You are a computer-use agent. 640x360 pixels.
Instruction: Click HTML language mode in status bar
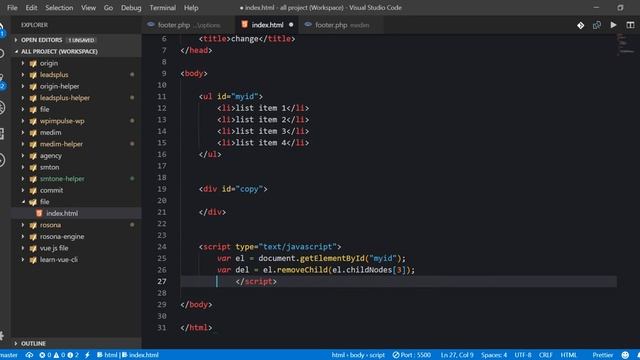[x=569, y=355]
